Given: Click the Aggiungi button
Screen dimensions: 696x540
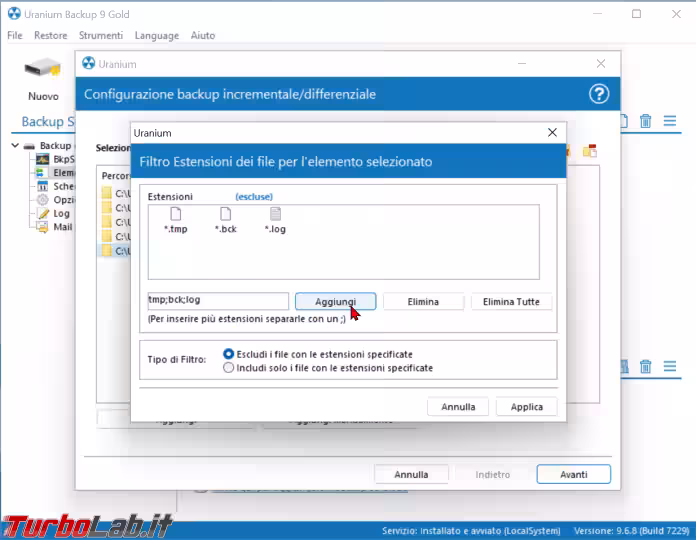Looking at the screenshot, I should 336,302.
